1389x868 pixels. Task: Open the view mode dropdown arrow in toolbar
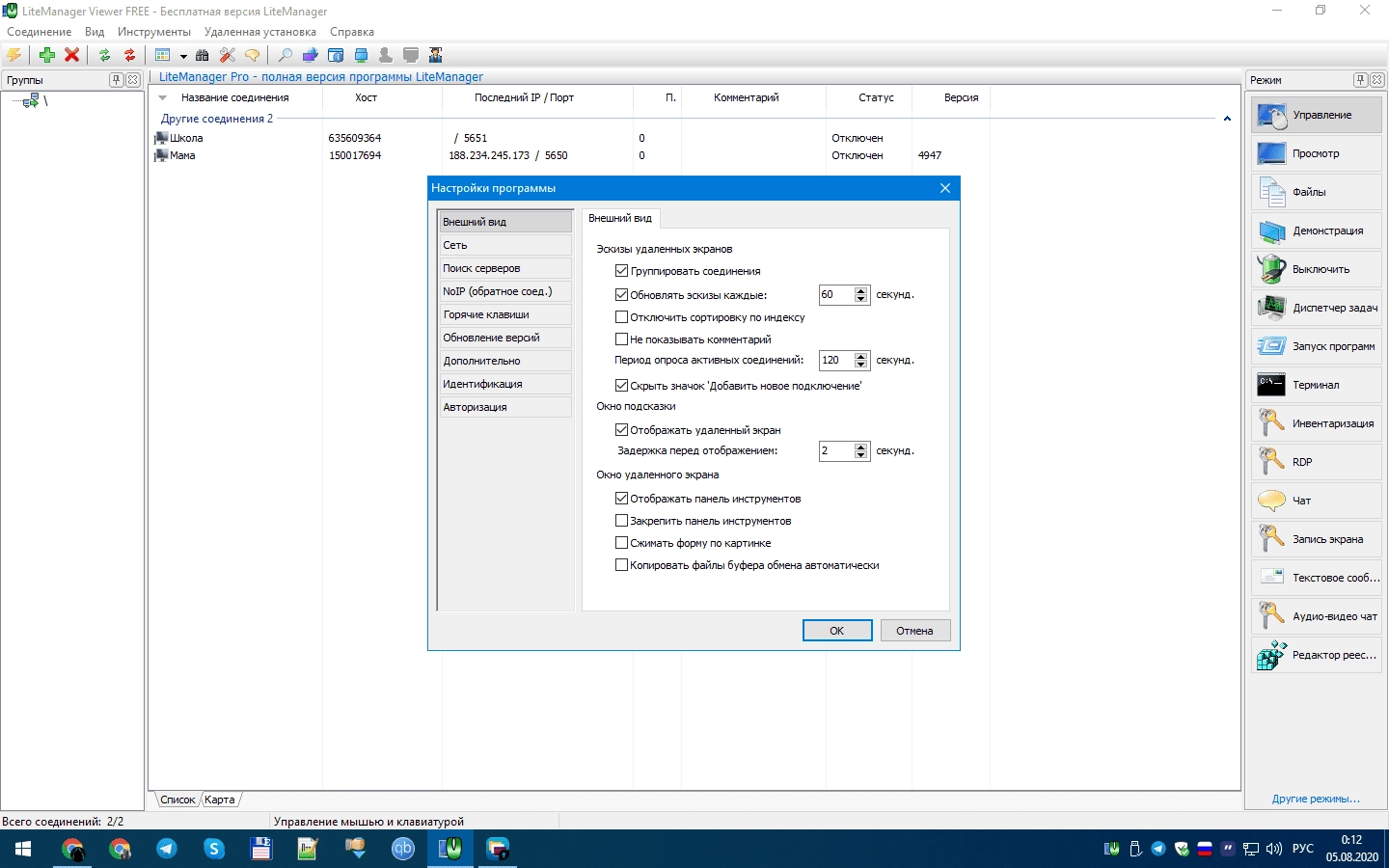pyautogui.click(x=182, y=56)
